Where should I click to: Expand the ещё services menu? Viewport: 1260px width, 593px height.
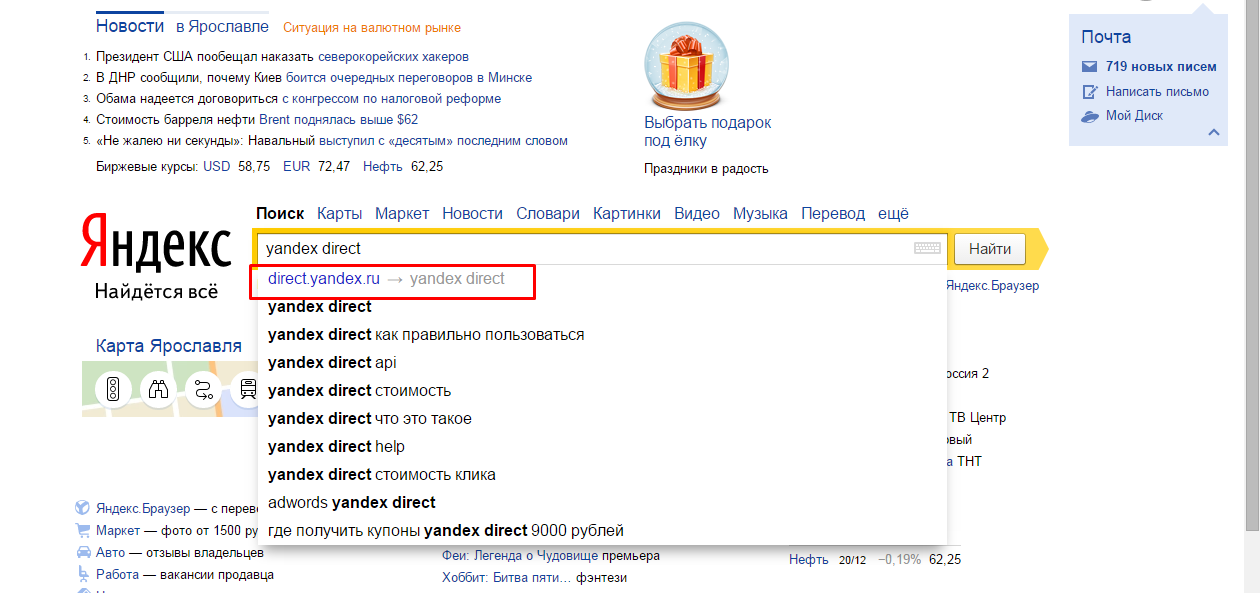point(894,213)
